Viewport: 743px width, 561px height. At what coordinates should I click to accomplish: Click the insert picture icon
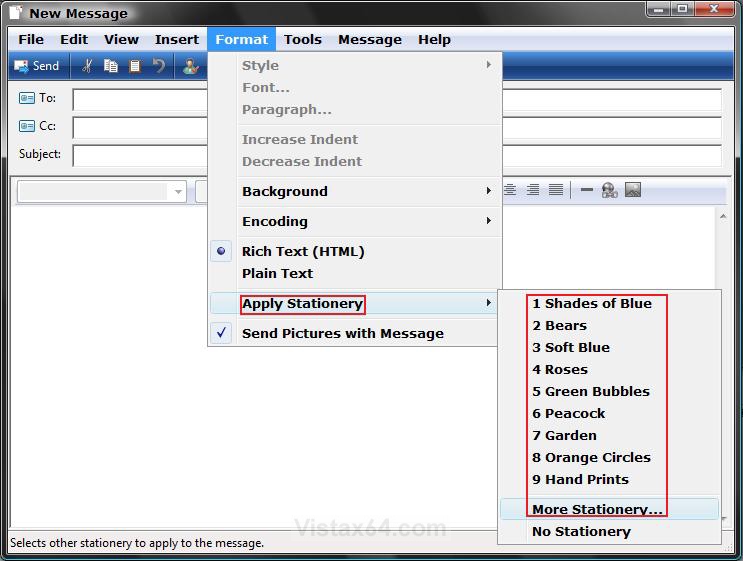coord(633,190)
